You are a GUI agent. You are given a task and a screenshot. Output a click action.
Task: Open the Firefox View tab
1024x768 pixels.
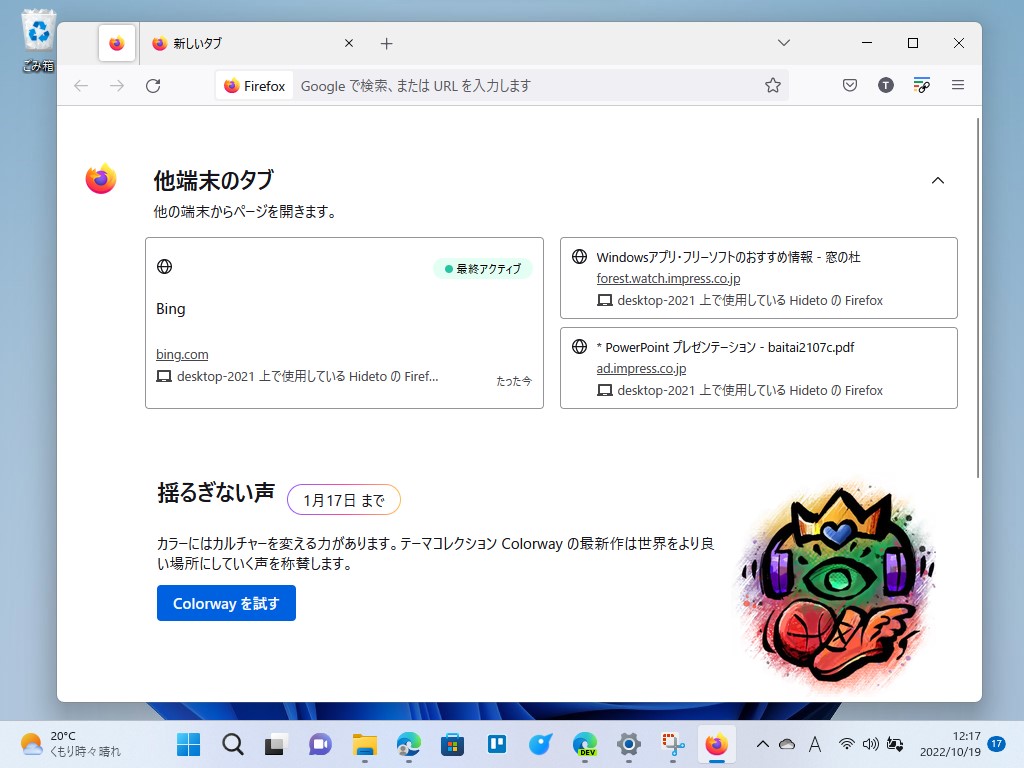point(116,43)
